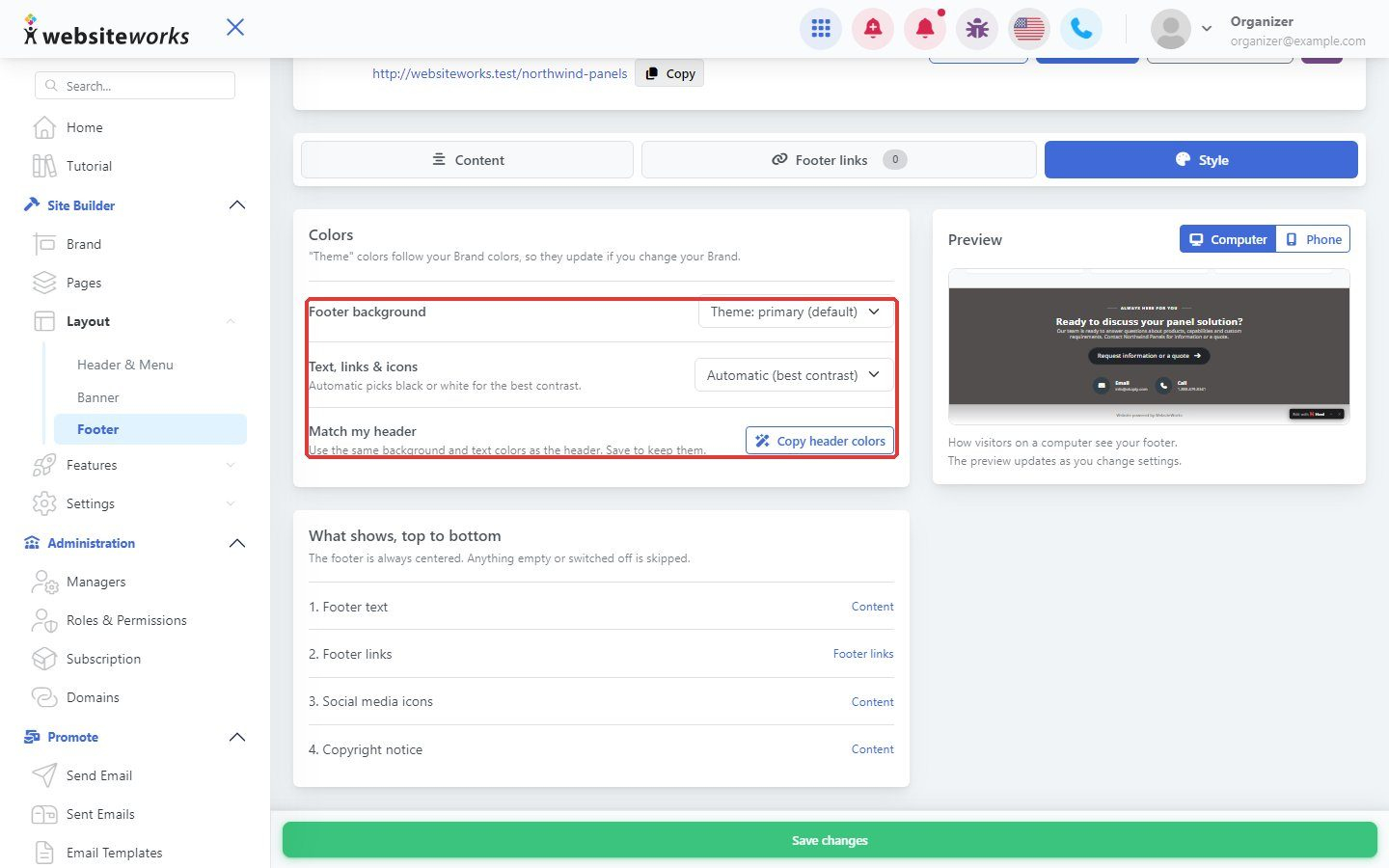Click the Footer links count badge
This screenshot has width=1389, height=868.
895,160
